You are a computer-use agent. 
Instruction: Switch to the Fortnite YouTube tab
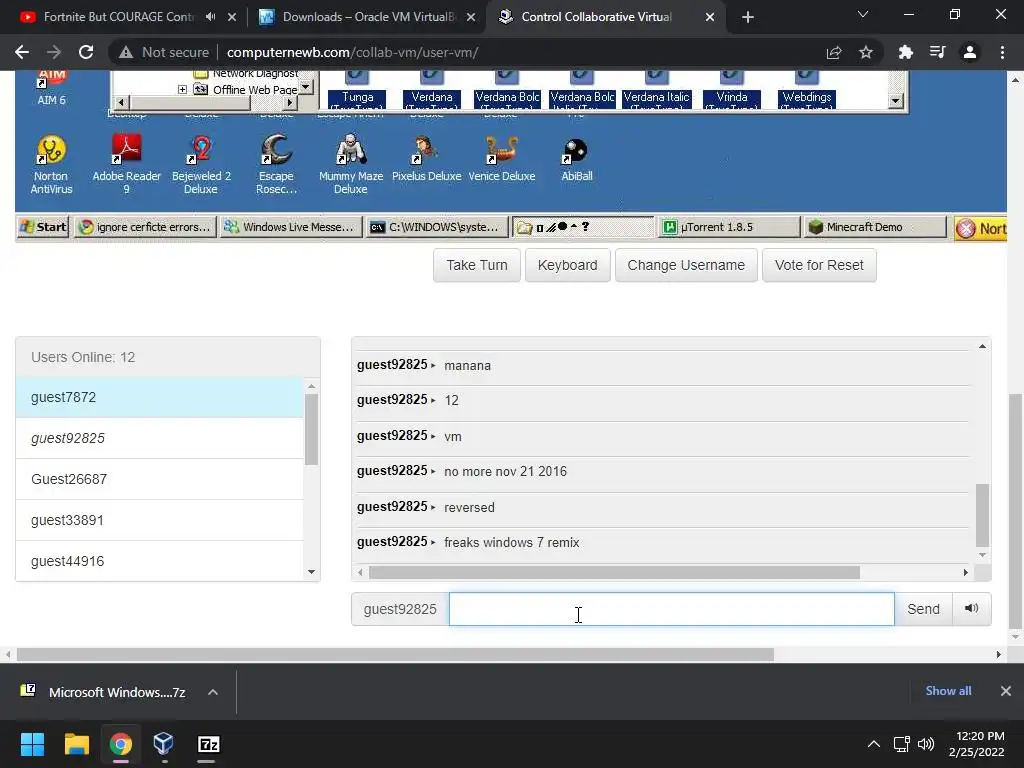click(118, 17)
